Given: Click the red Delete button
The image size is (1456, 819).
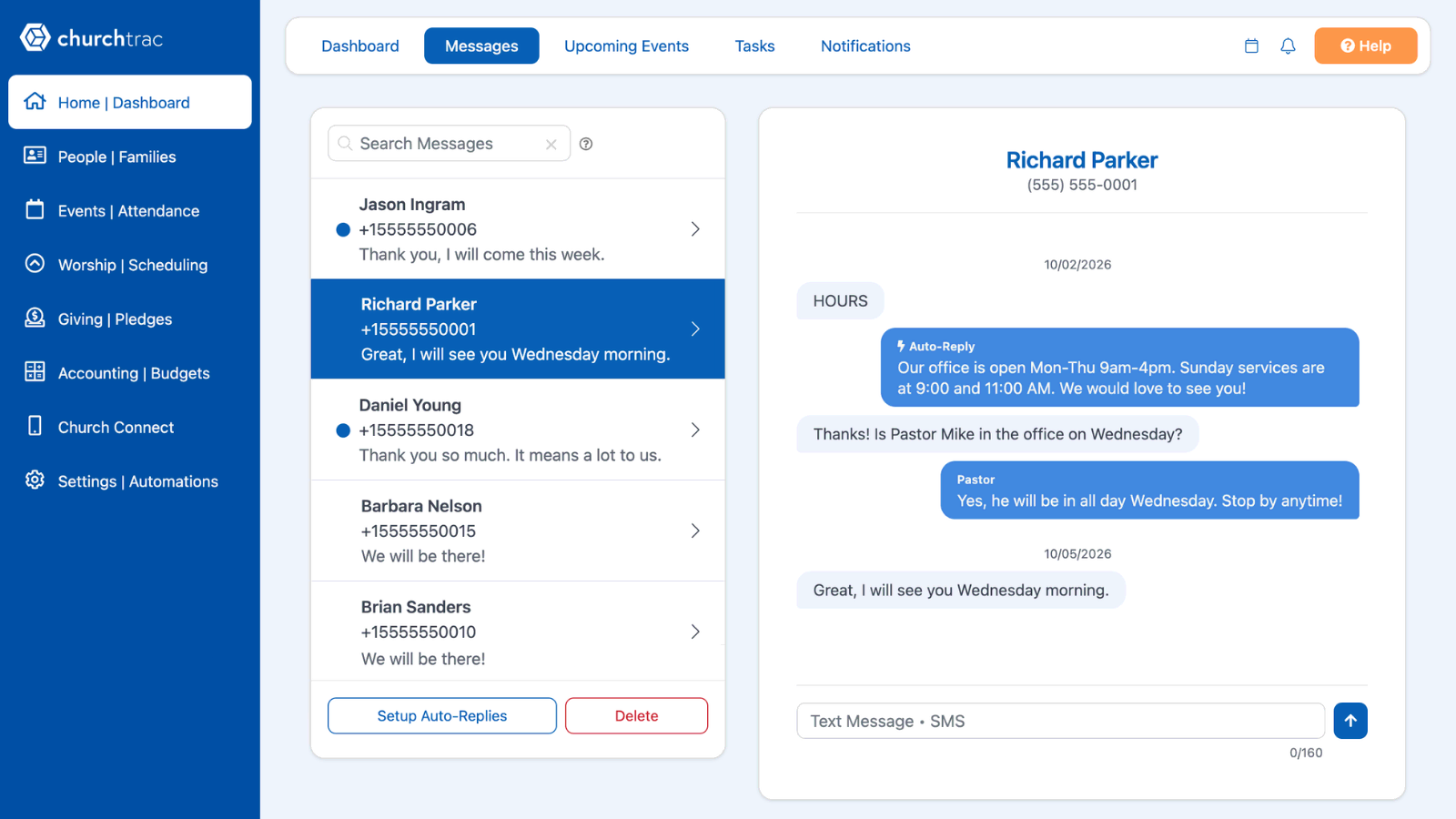Looking at the screenshot, I should pyautogui.click(x=636, y=715).
